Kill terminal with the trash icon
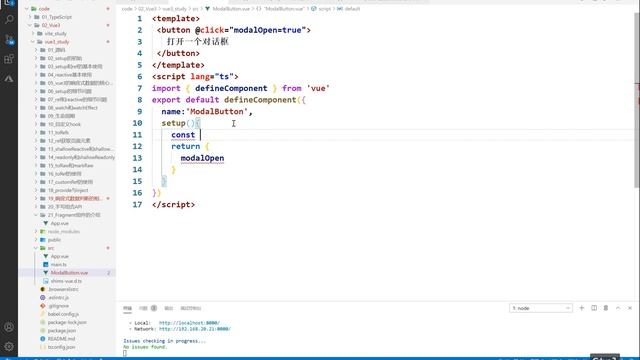Screen dimensions: 640x360 [606, 308]
